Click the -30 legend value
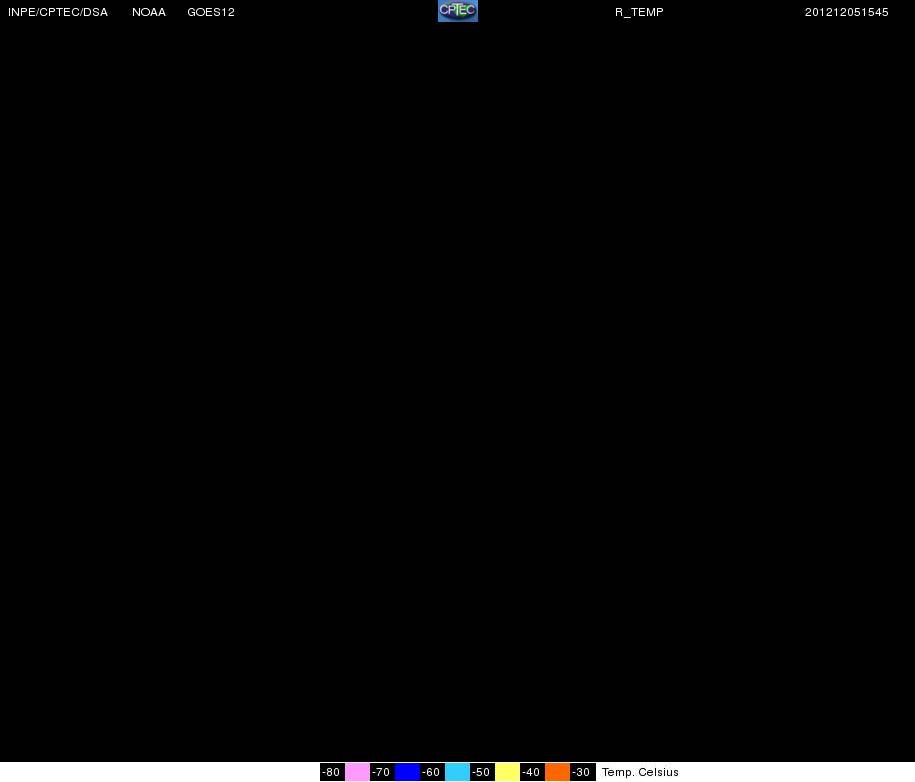Viewport: 915px width, 782px height. pos(582,772)
